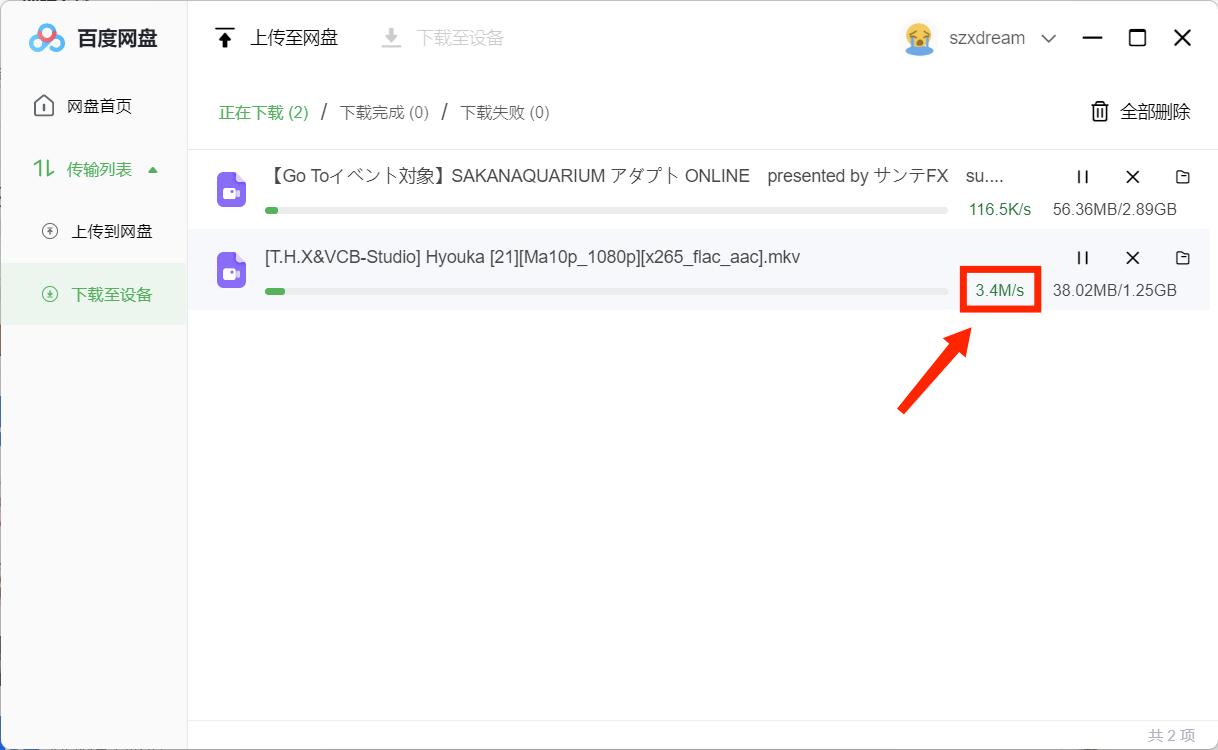This screenshot has width=1218, height=750.
Task: Expand the user avatar menu chevron
Action: (x=1048, y=38)
